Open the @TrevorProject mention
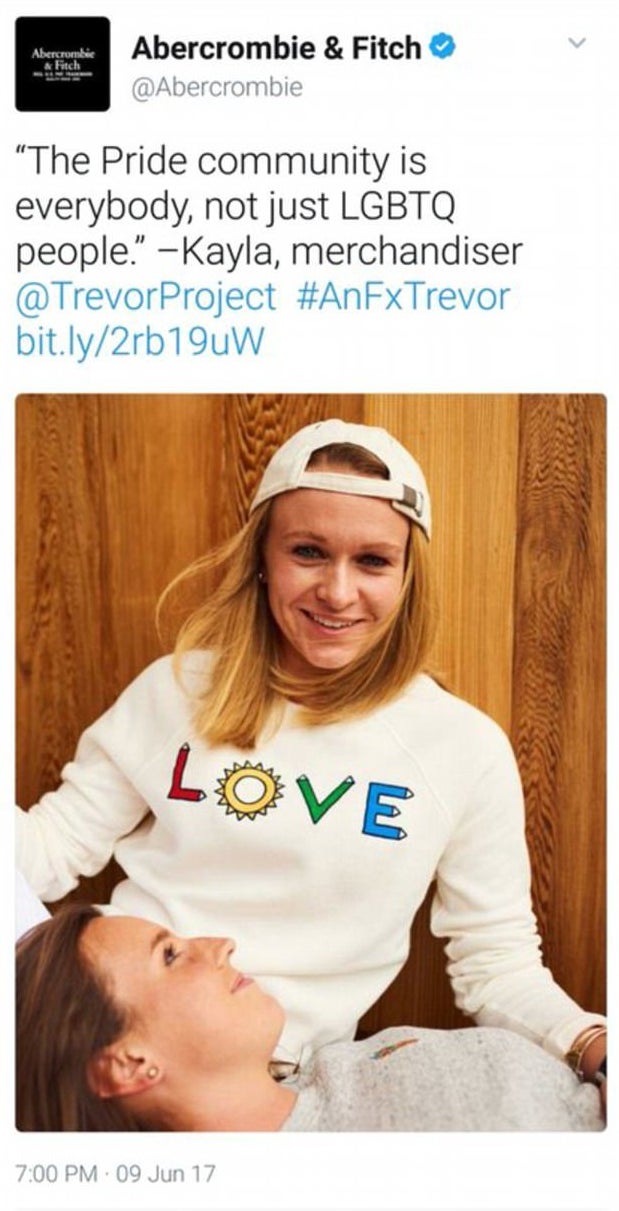The height and width of the screenshot is (1211, 619). click(147, 297)
